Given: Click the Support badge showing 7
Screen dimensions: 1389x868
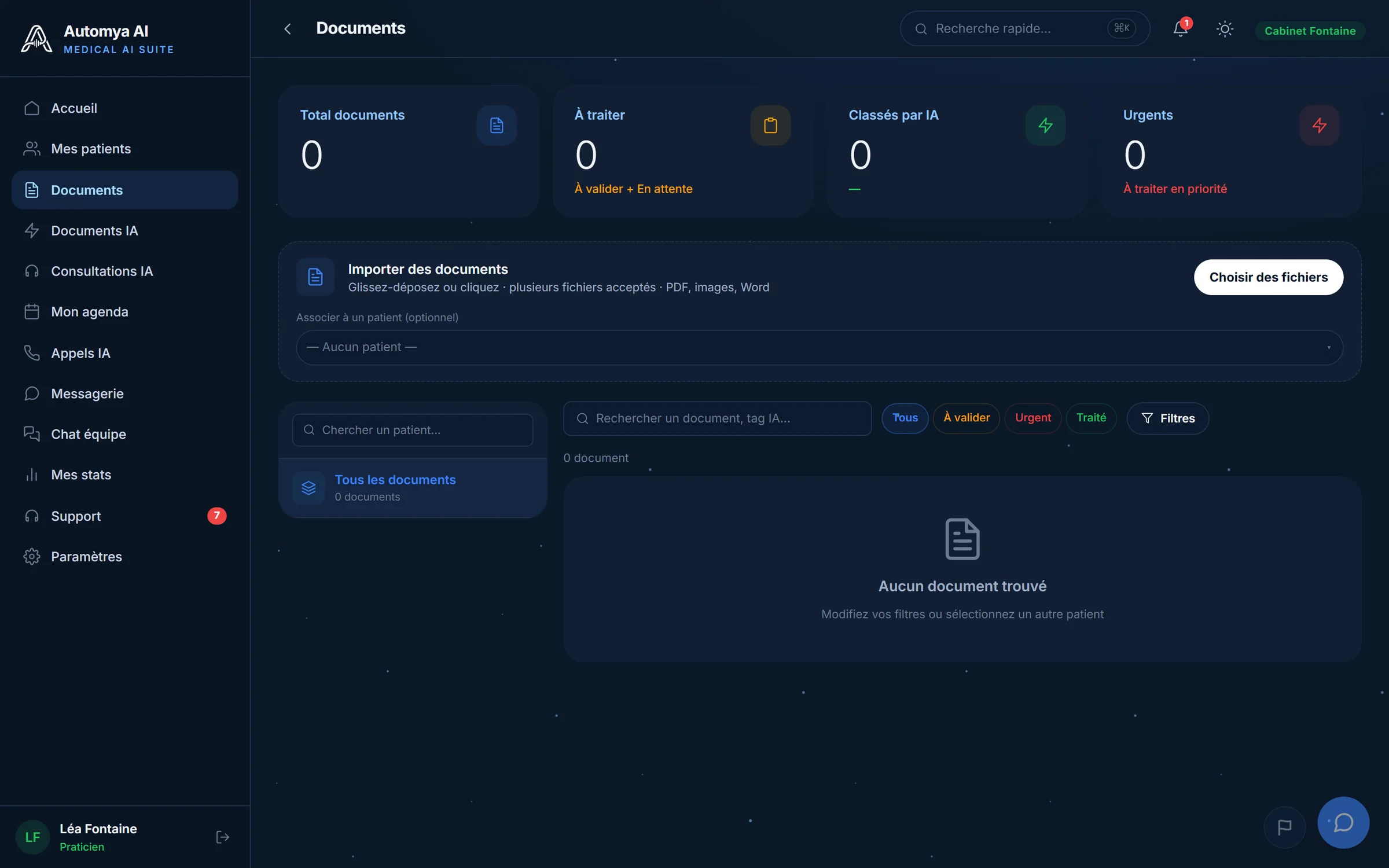Looking at the screenshot, I should click(x=216, y=516).
